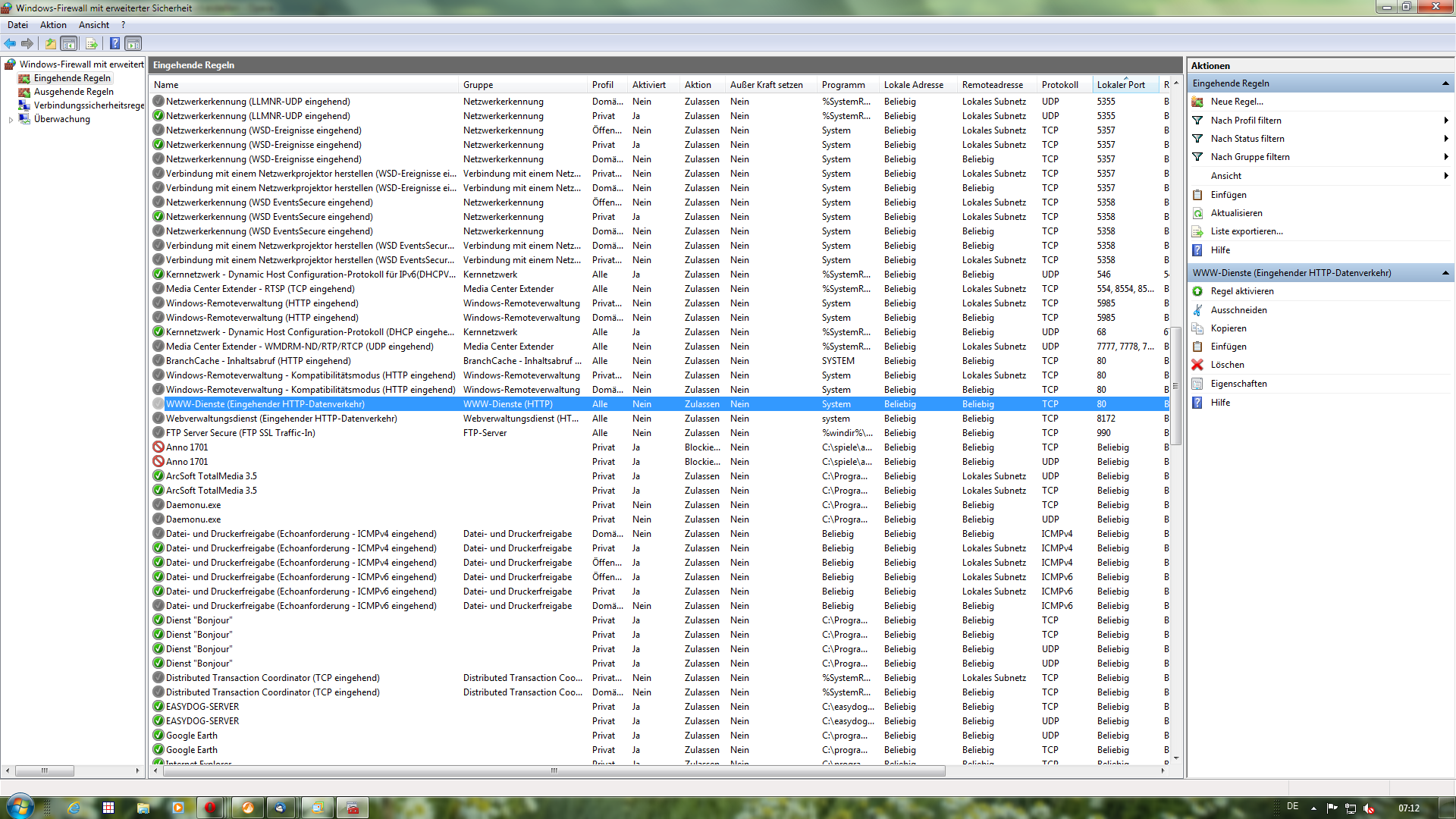Open the Aktion menu
Viewport: 1456px width, 819px height.
point(53,25)
